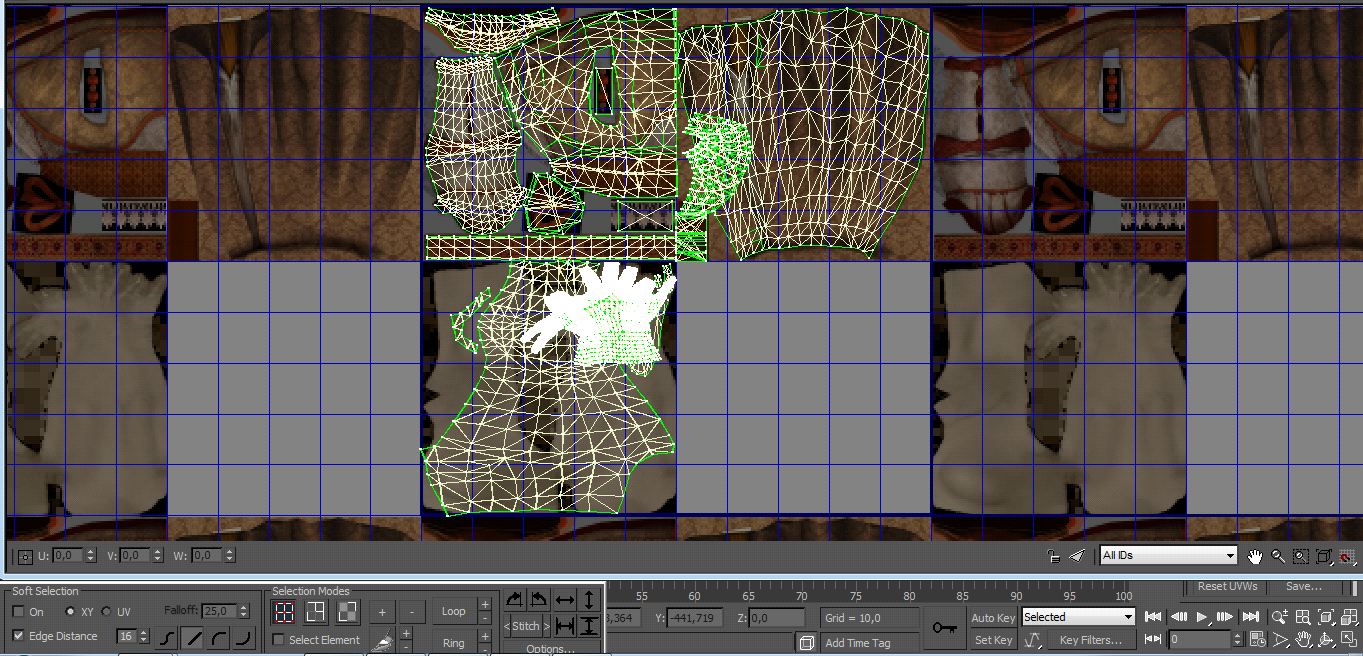The image size is (1363, 656).
Task: Click the Key Filters... button
Action: tap(1090, 640)
